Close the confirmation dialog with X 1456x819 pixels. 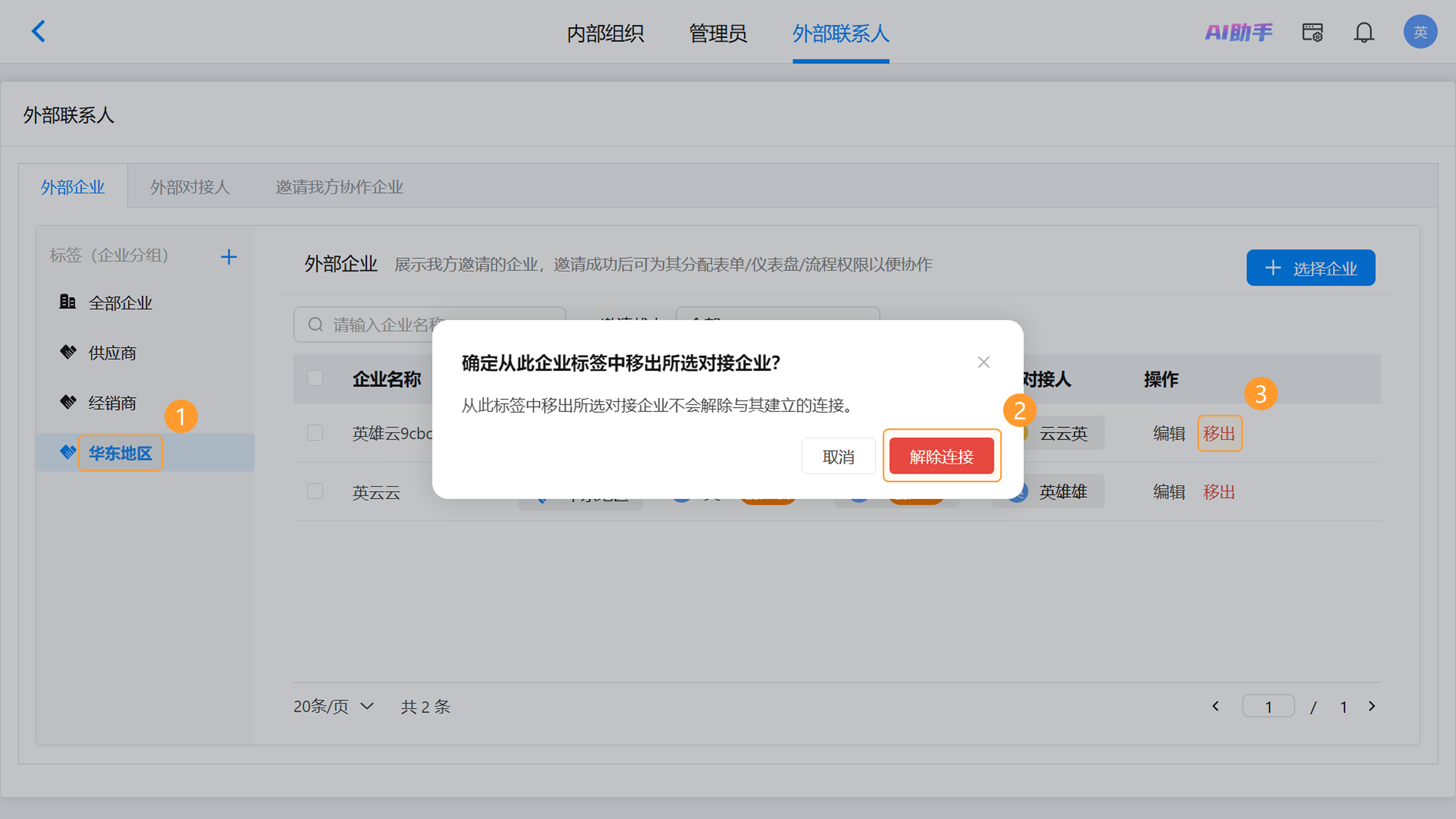pyautogui.click(x=984, y=362)
